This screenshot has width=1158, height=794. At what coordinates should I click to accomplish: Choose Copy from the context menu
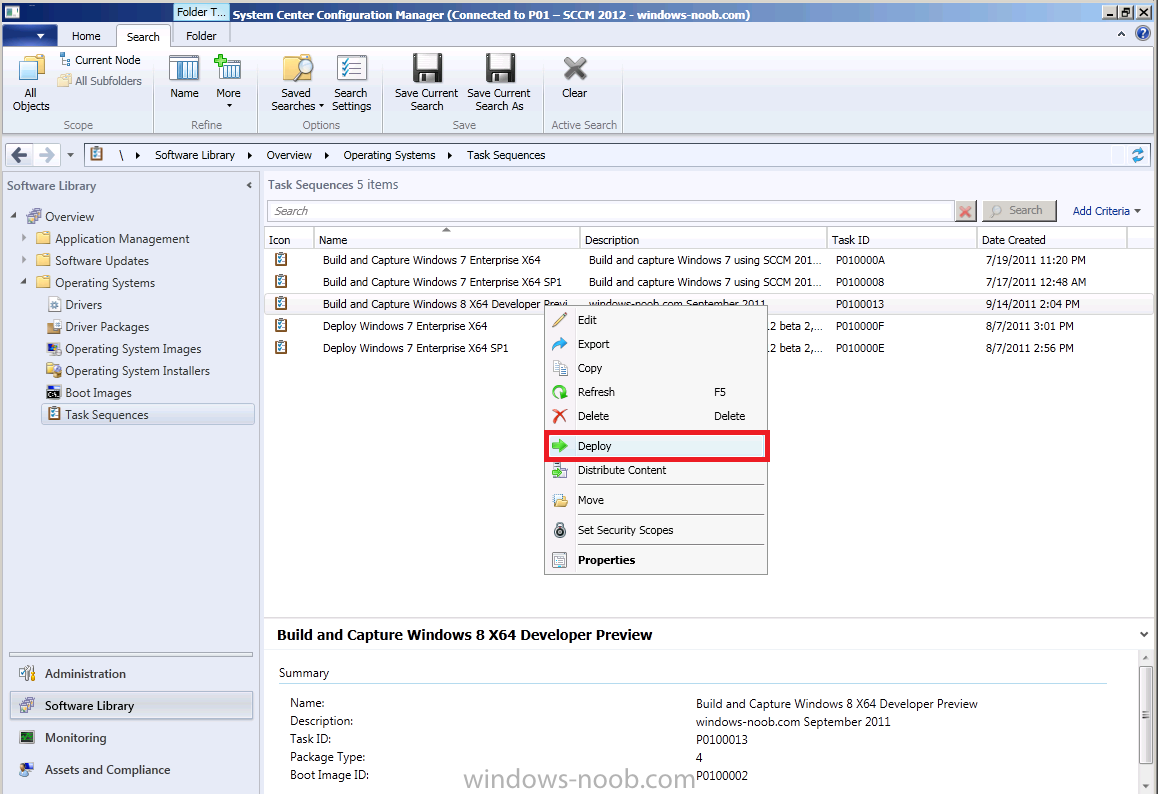[656, 368]
